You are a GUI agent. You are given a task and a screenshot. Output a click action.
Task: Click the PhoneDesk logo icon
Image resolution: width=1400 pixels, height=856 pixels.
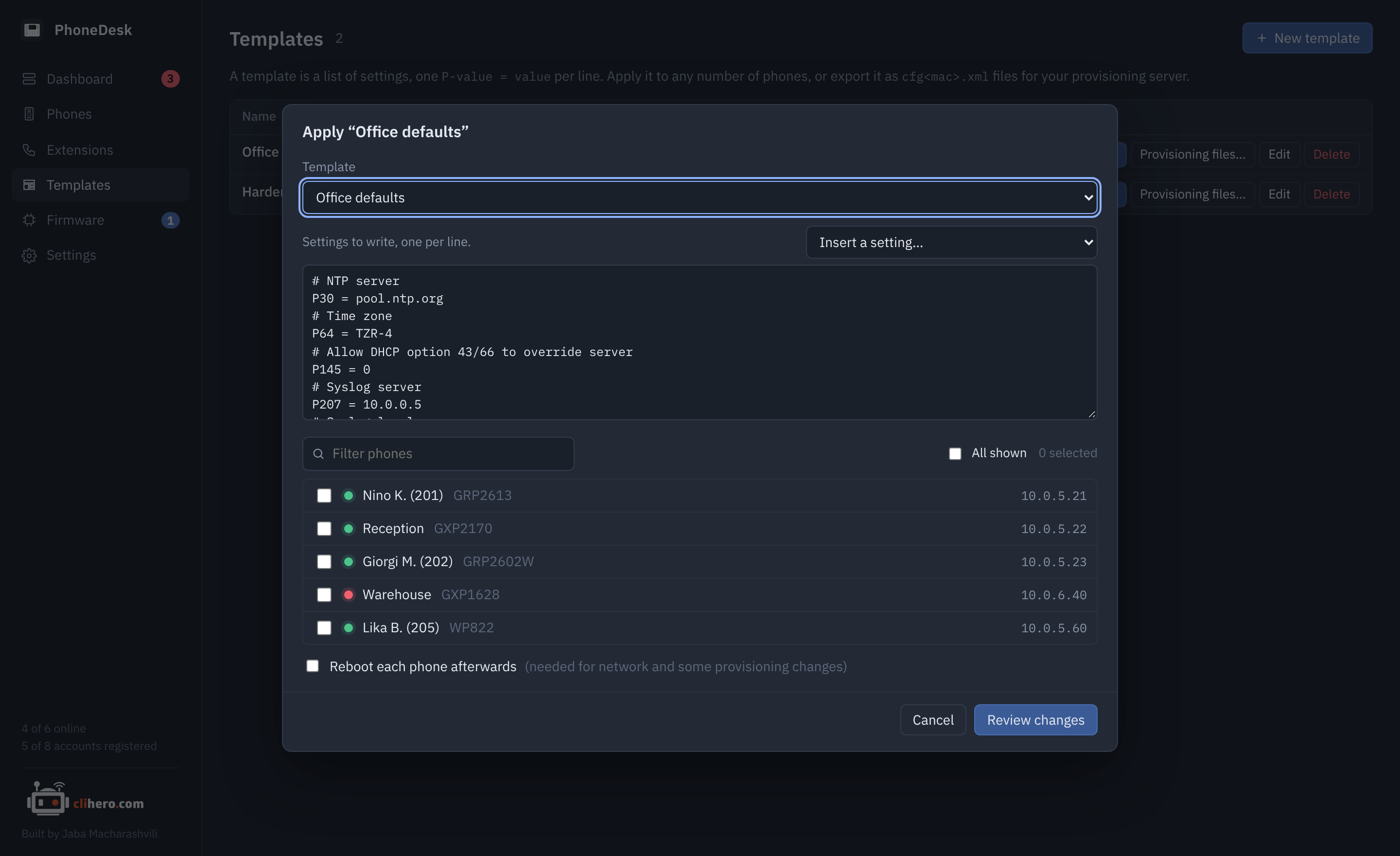32,30
